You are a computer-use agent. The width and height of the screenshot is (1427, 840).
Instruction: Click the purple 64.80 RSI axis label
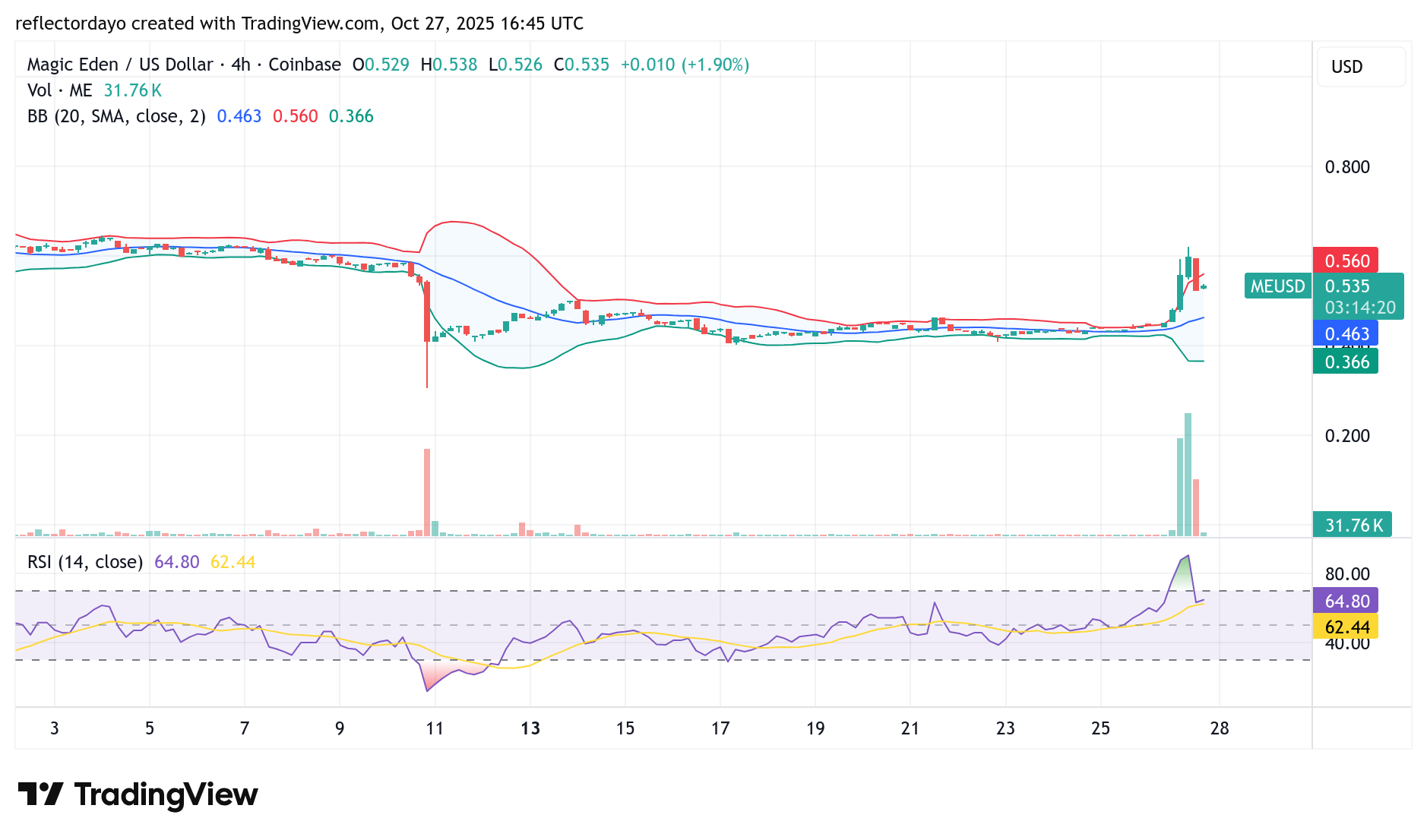[1346, 601]
